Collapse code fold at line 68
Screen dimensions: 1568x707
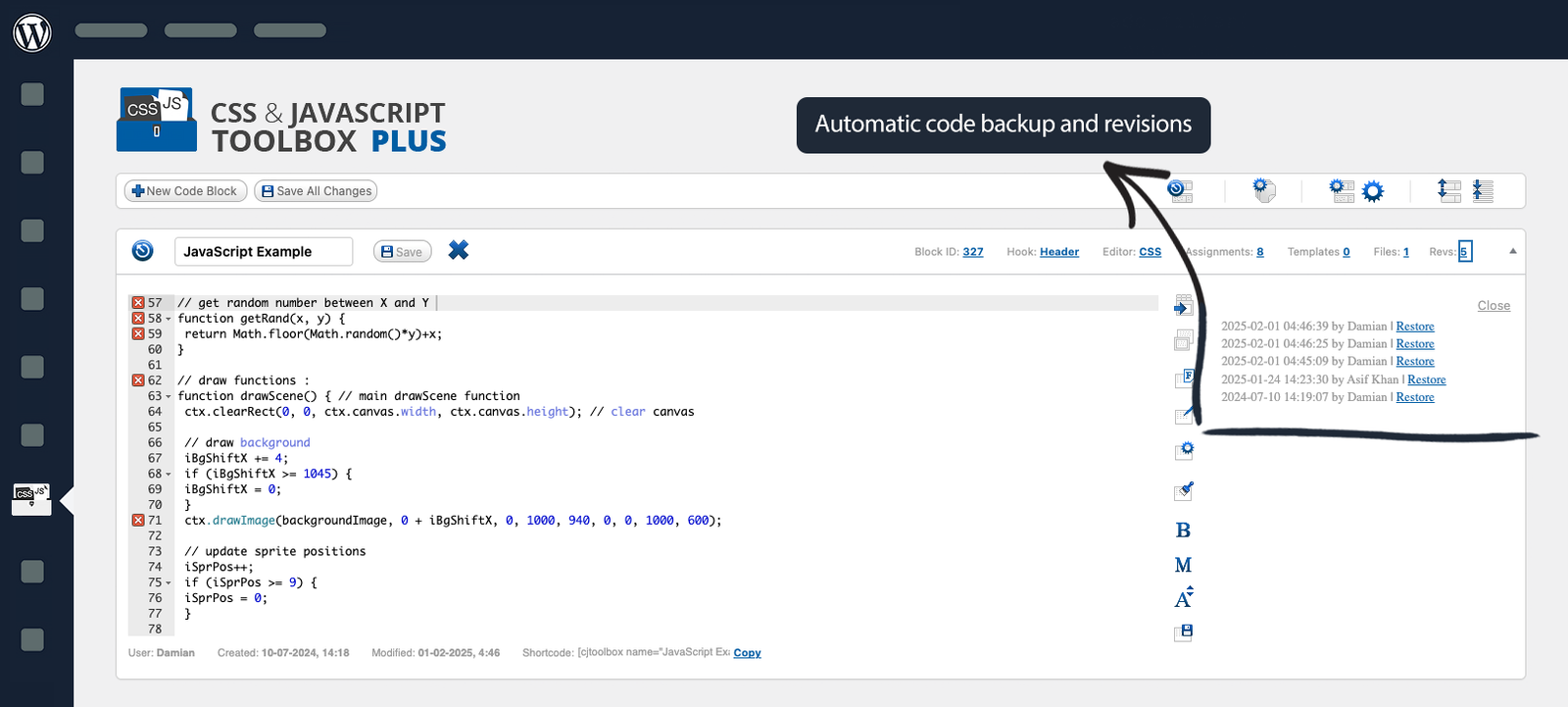[168, 475]
